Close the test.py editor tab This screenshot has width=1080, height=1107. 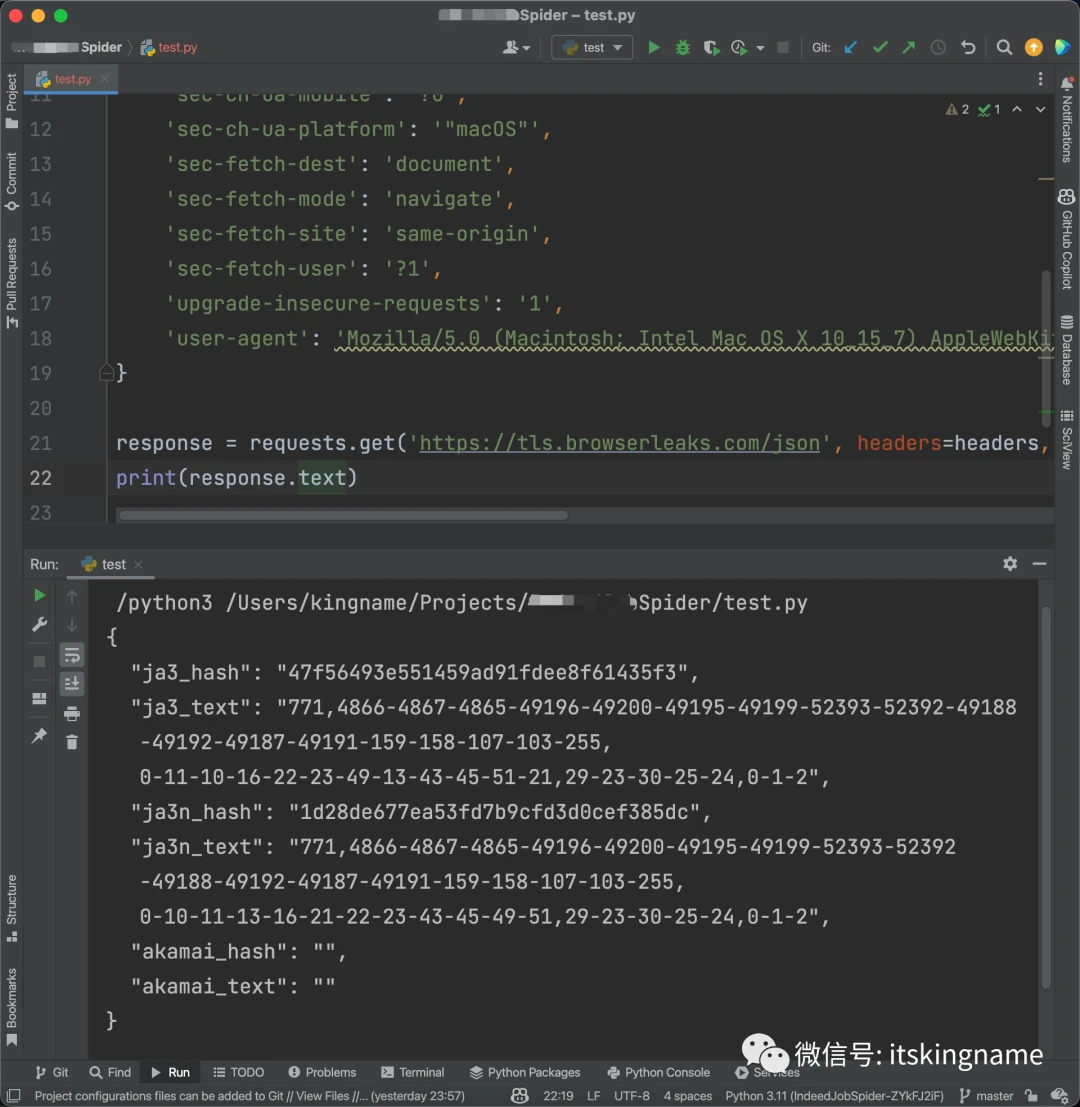(x=104, y=79)
